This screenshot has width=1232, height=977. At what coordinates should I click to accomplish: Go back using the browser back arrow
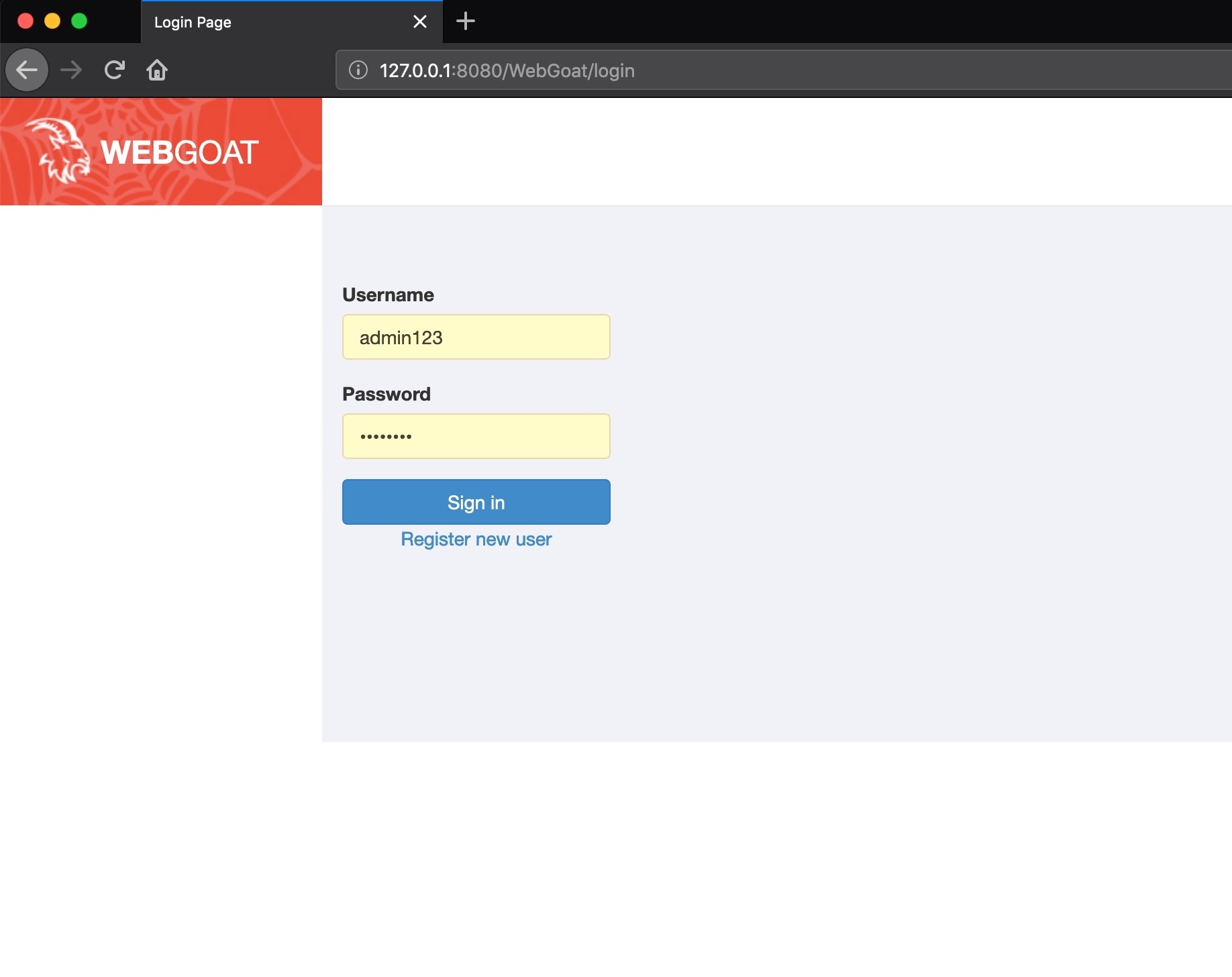click(x=27, y=70)
